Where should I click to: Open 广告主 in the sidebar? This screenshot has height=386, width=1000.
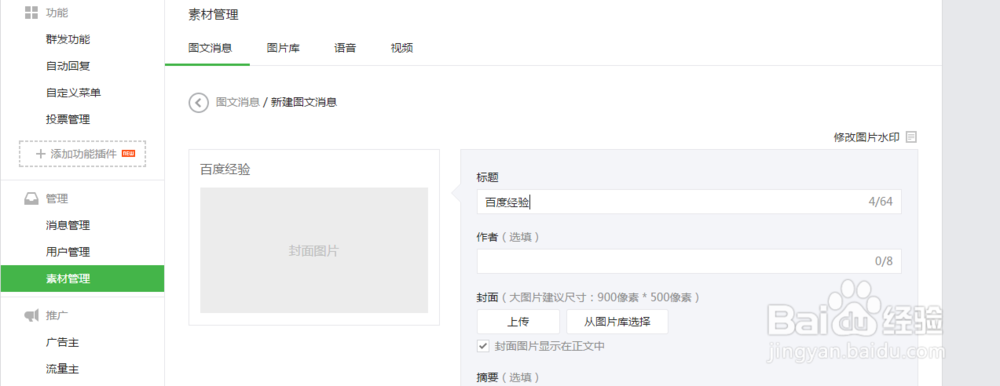click(x=62, y=343)
